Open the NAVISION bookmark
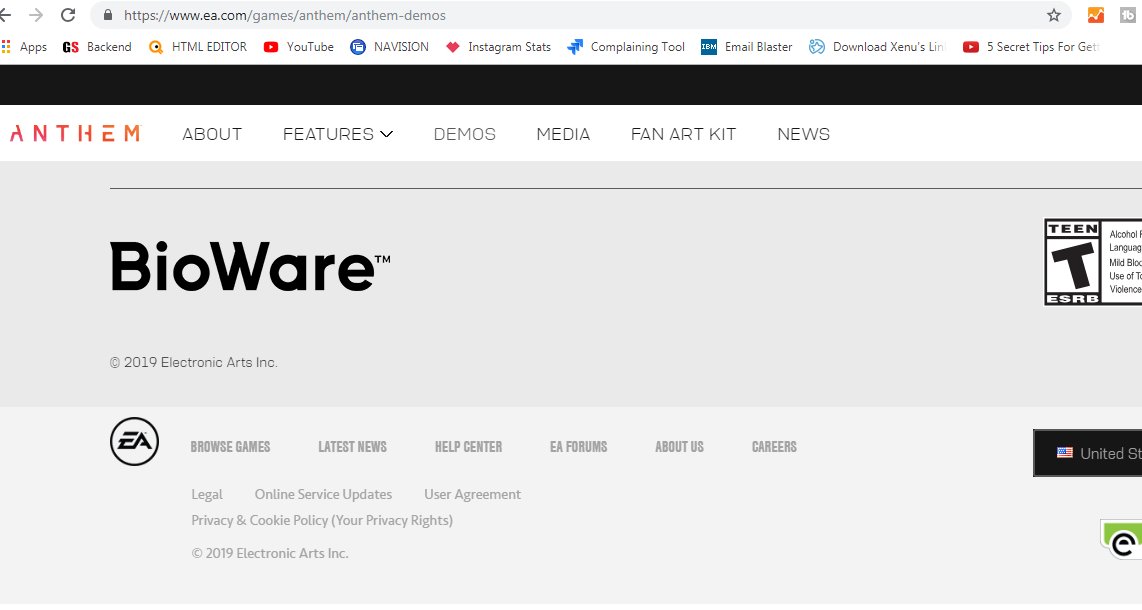 click(389, 47)
